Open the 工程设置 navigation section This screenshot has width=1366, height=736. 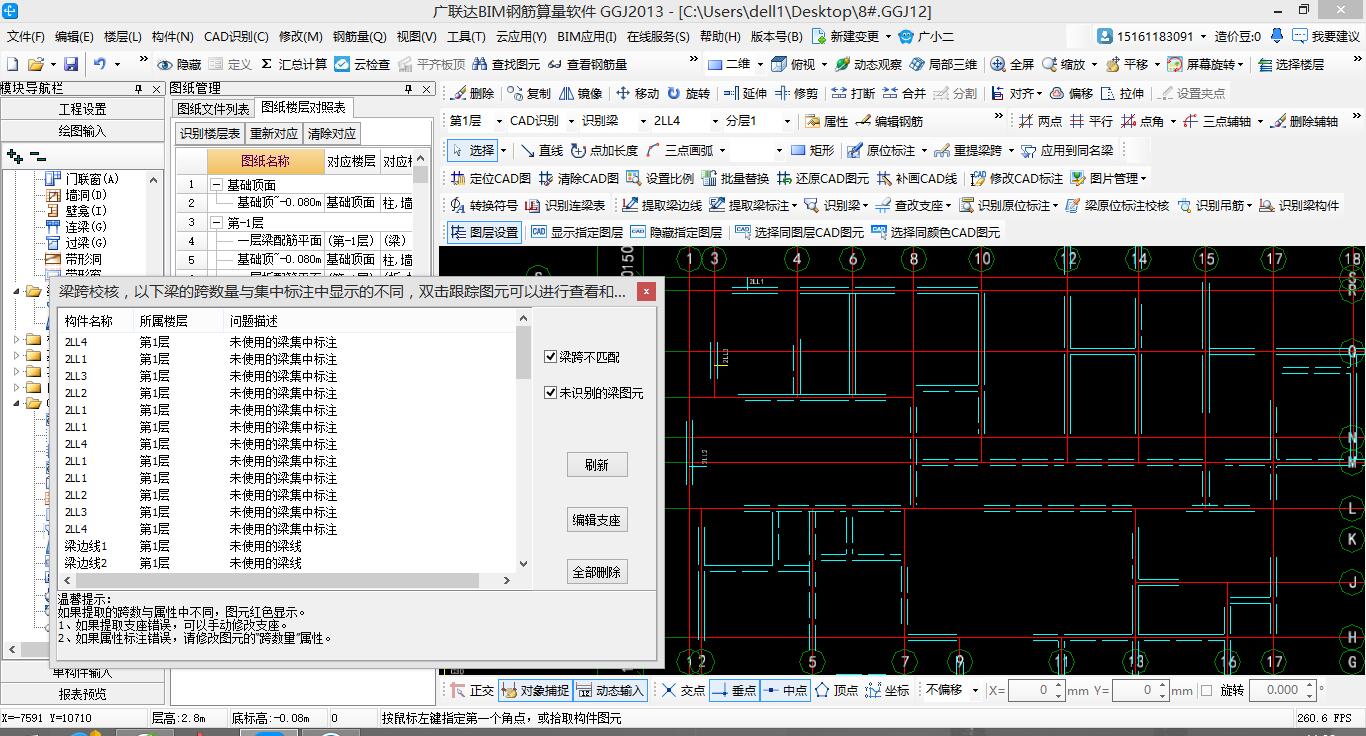[x=82, y=109]
